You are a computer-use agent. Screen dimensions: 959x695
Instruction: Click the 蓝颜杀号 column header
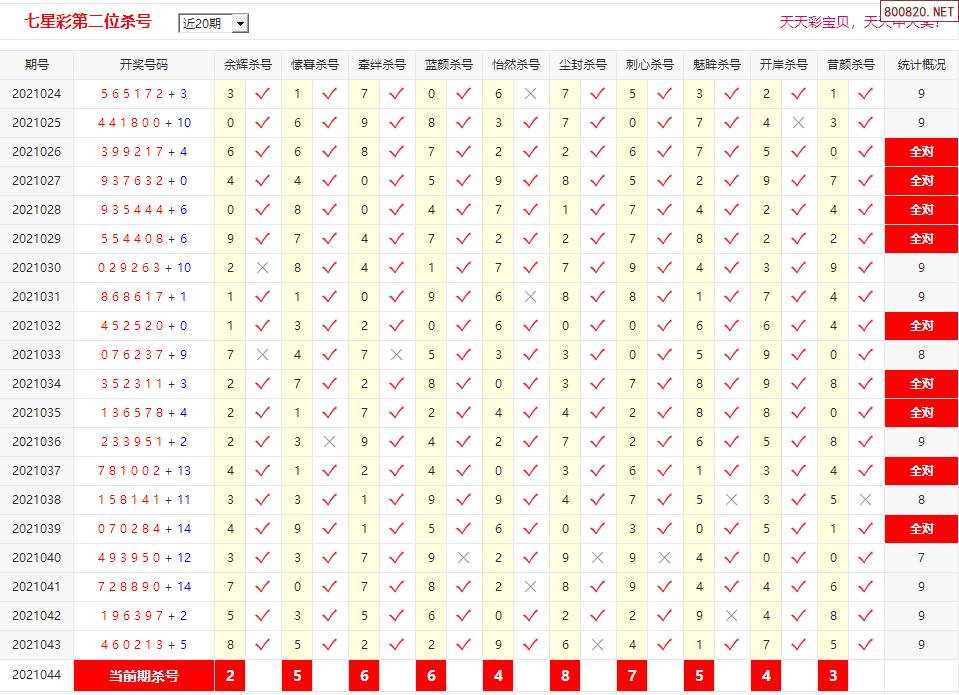(449, 65)
